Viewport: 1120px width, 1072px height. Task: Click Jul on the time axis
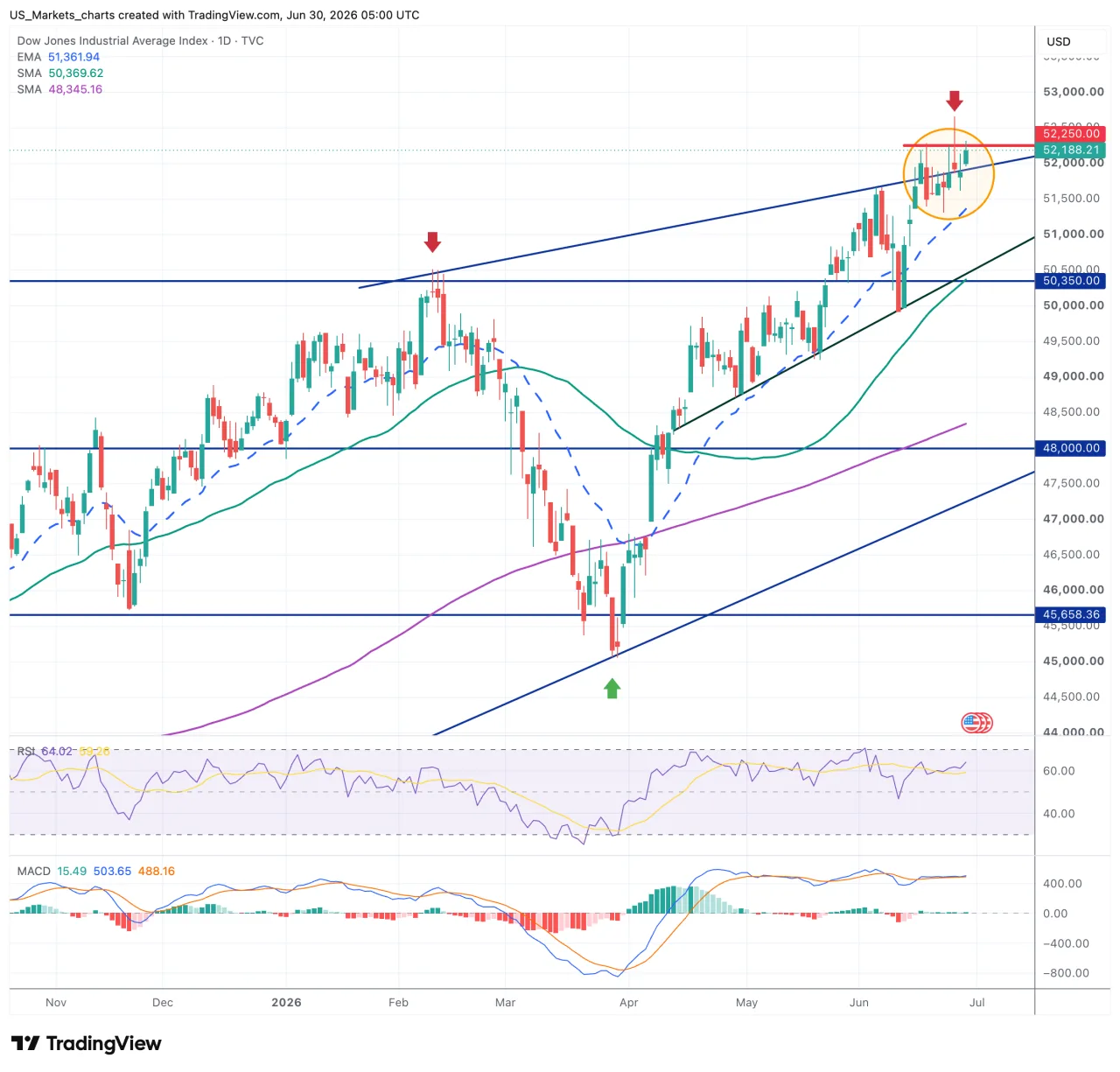click(977, 1003)
